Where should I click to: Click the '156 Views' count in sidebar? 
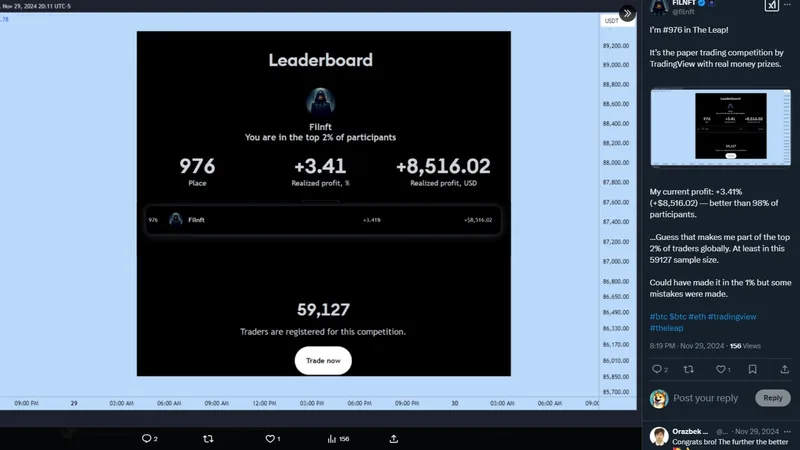(745, 345)
